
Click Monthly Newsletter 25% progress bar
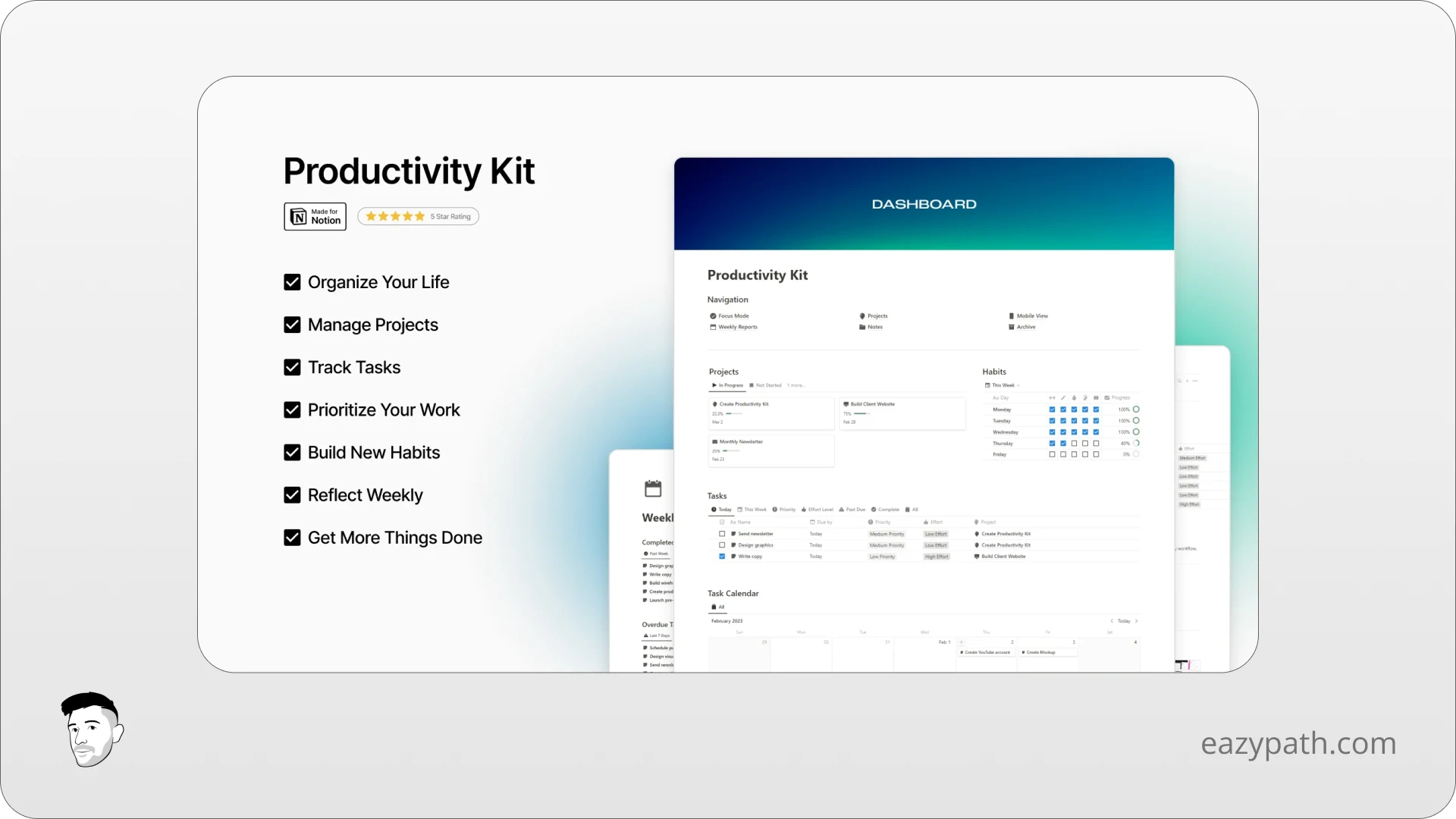(730, 450)
